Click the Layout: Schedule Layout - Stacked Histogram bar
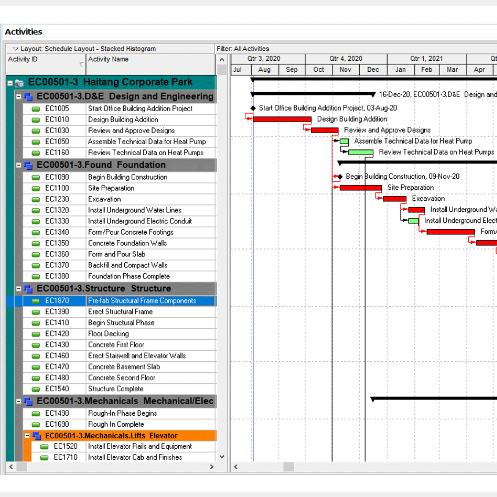Screen dimensions: 497x497 [x=110, y=49]
